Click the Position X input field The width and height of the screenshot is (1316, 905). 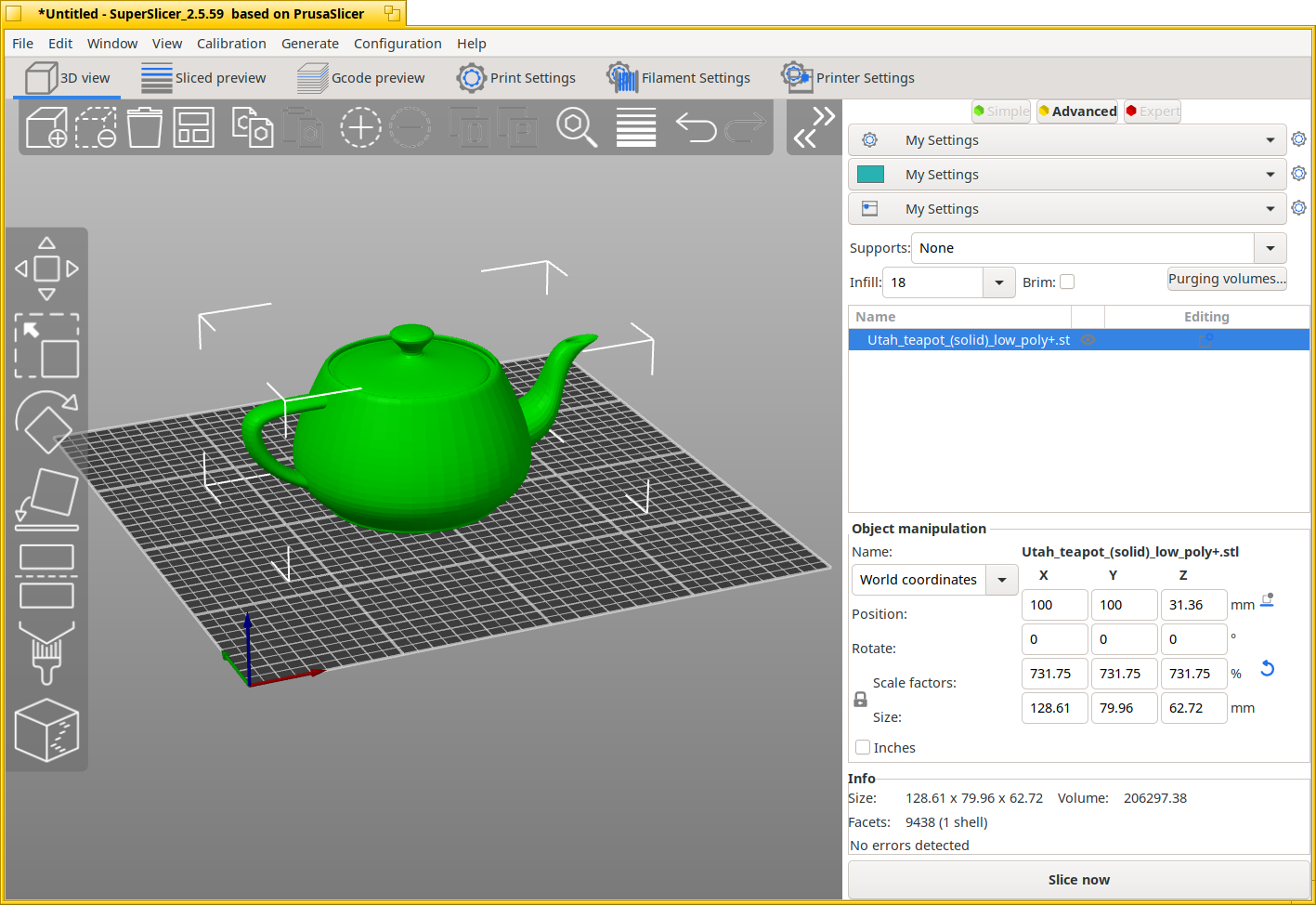tap(1054, 605)
